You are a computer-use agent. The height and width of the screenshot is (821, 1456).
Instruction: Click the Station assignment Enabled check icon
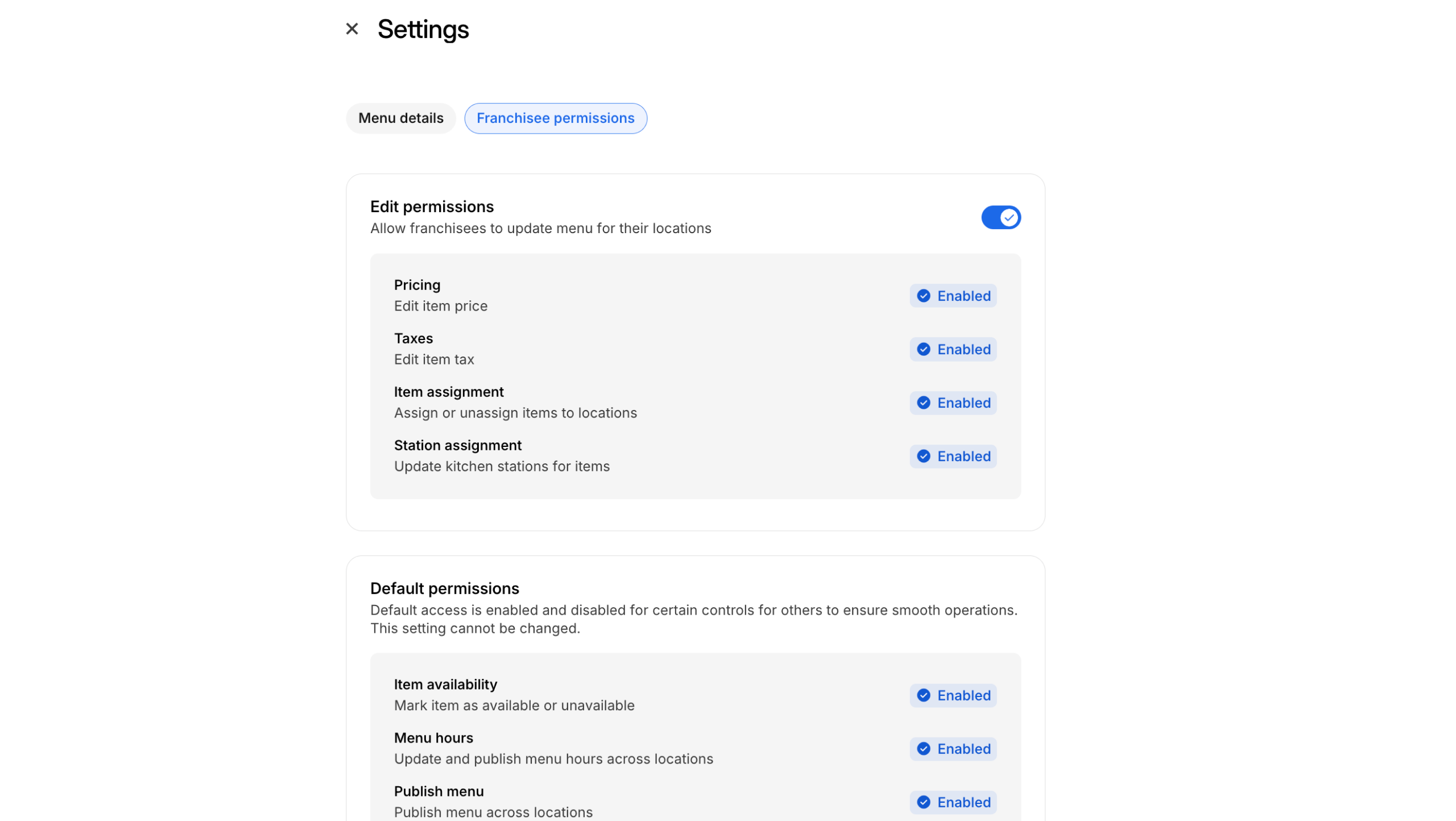pyautogui.click(x=924, y=456)
